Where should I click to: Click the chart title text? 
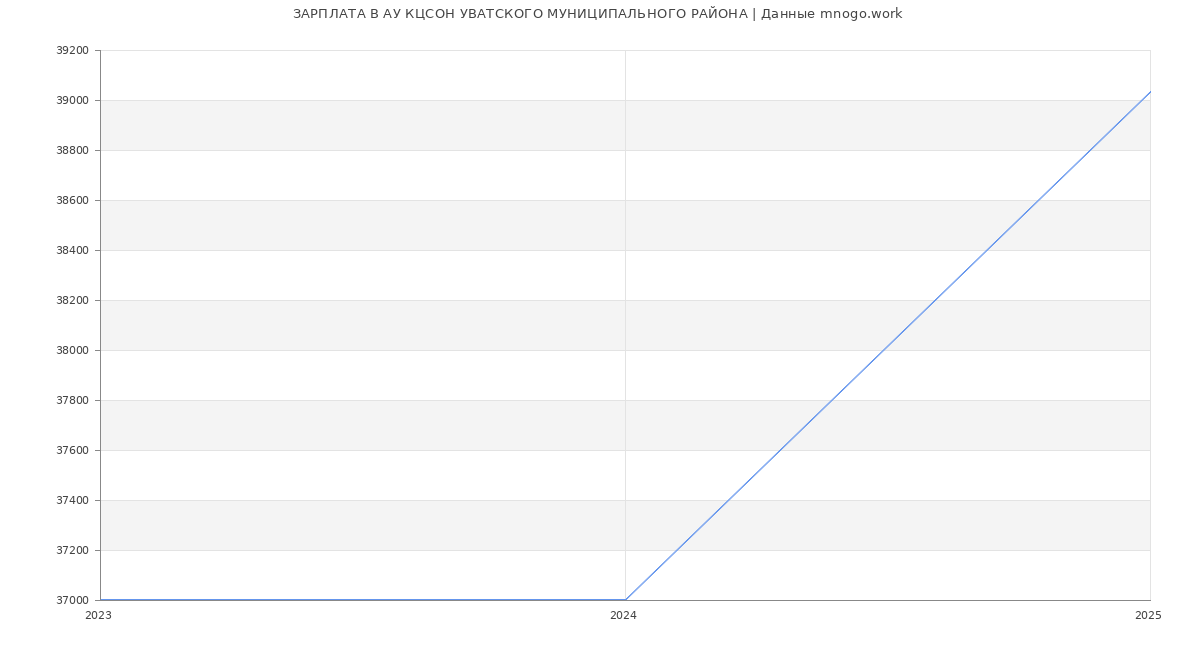(x=597, y=14)
